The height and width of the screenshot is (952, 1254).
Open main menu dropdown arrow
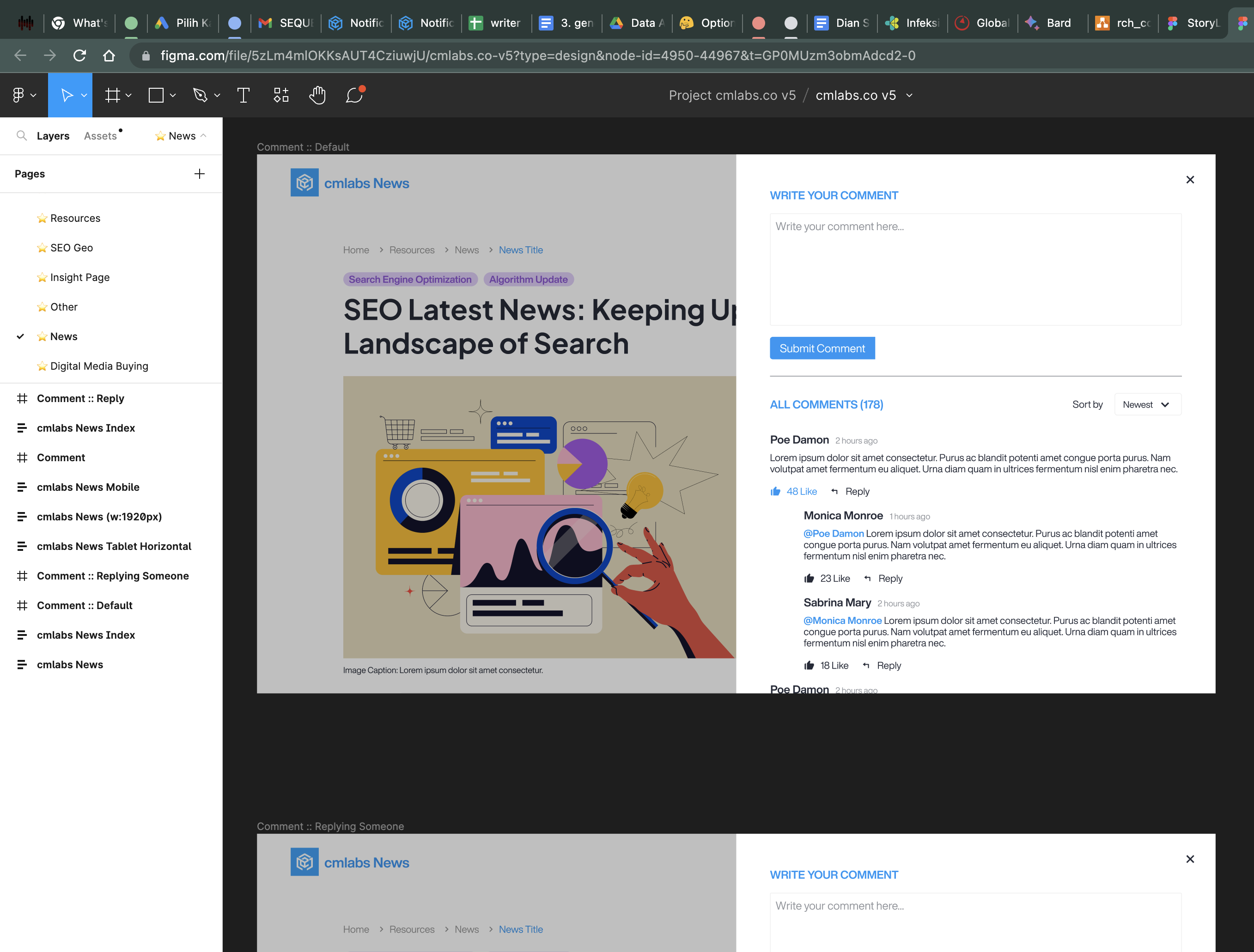click(x=33, y=95)
